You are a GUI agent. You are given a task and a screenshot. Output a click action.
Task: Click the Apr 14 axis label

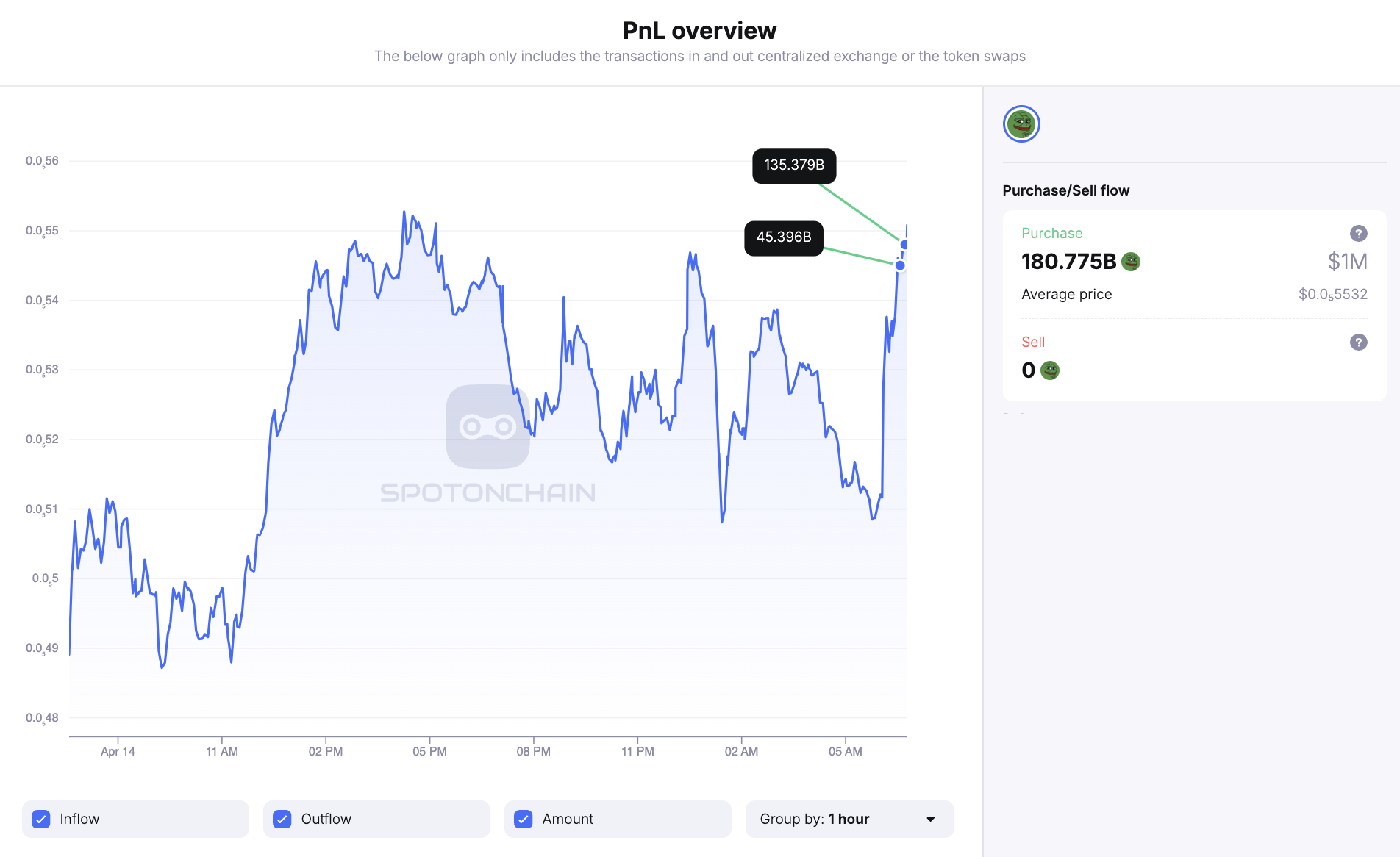118,751
